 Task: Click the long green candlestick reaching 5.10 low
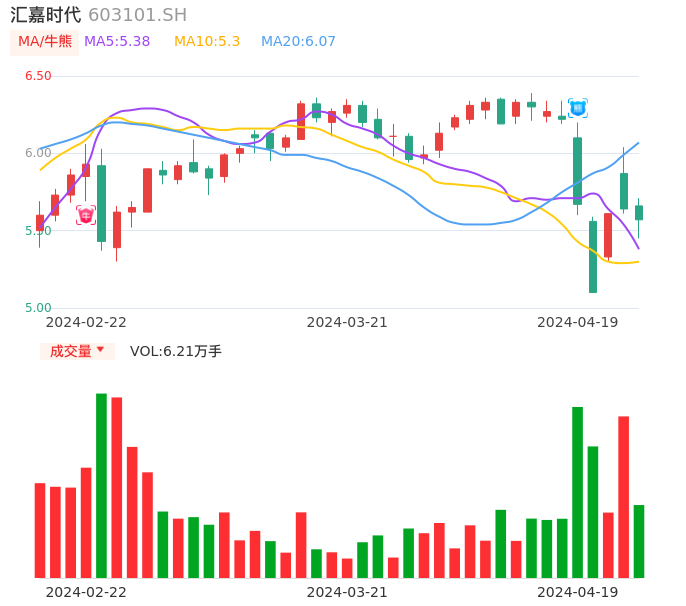click(593, 257)
